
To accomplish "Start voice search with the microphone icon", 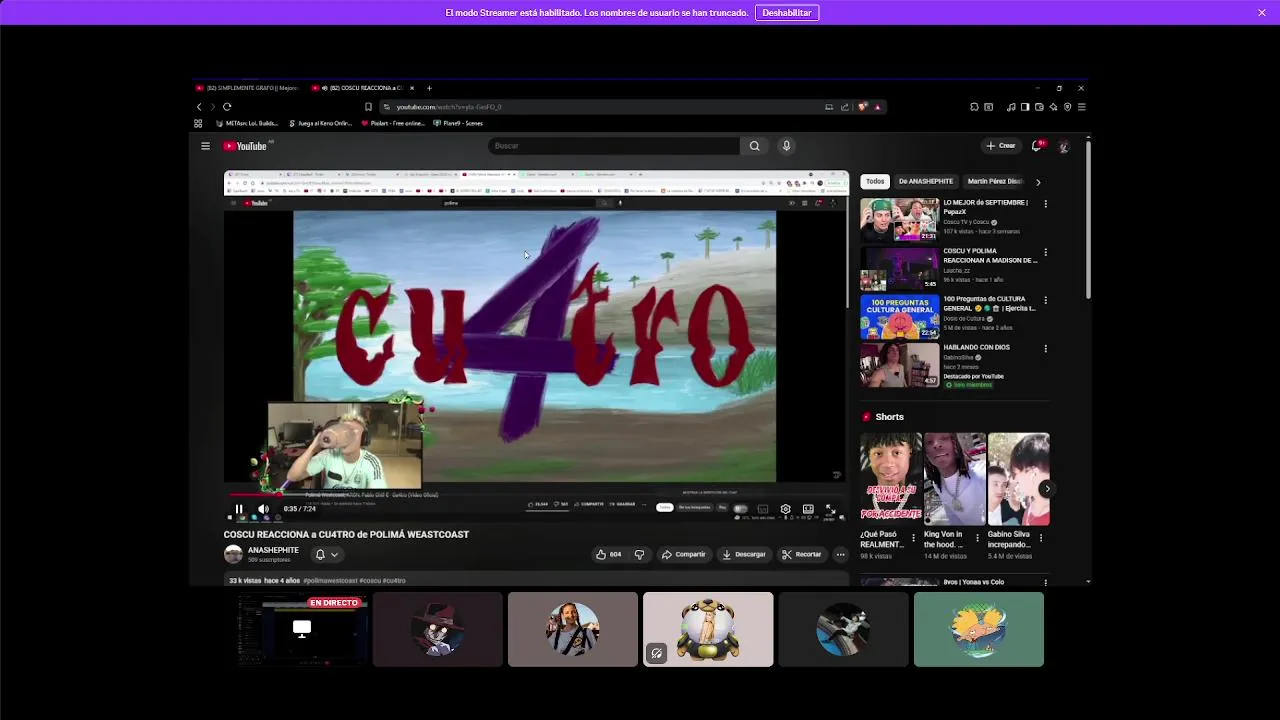I will click(786, 146).
